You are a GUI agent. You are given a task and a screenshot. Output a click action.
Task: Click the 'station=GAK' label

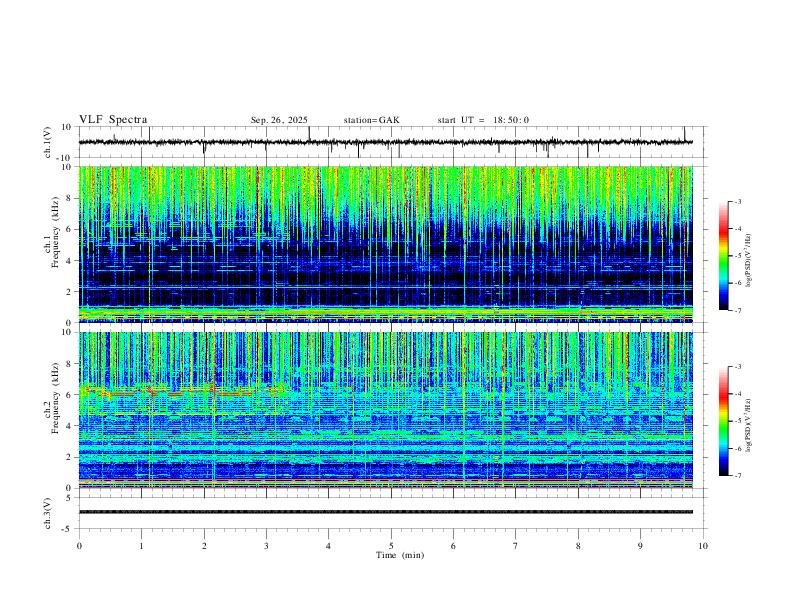pos(371,120)
